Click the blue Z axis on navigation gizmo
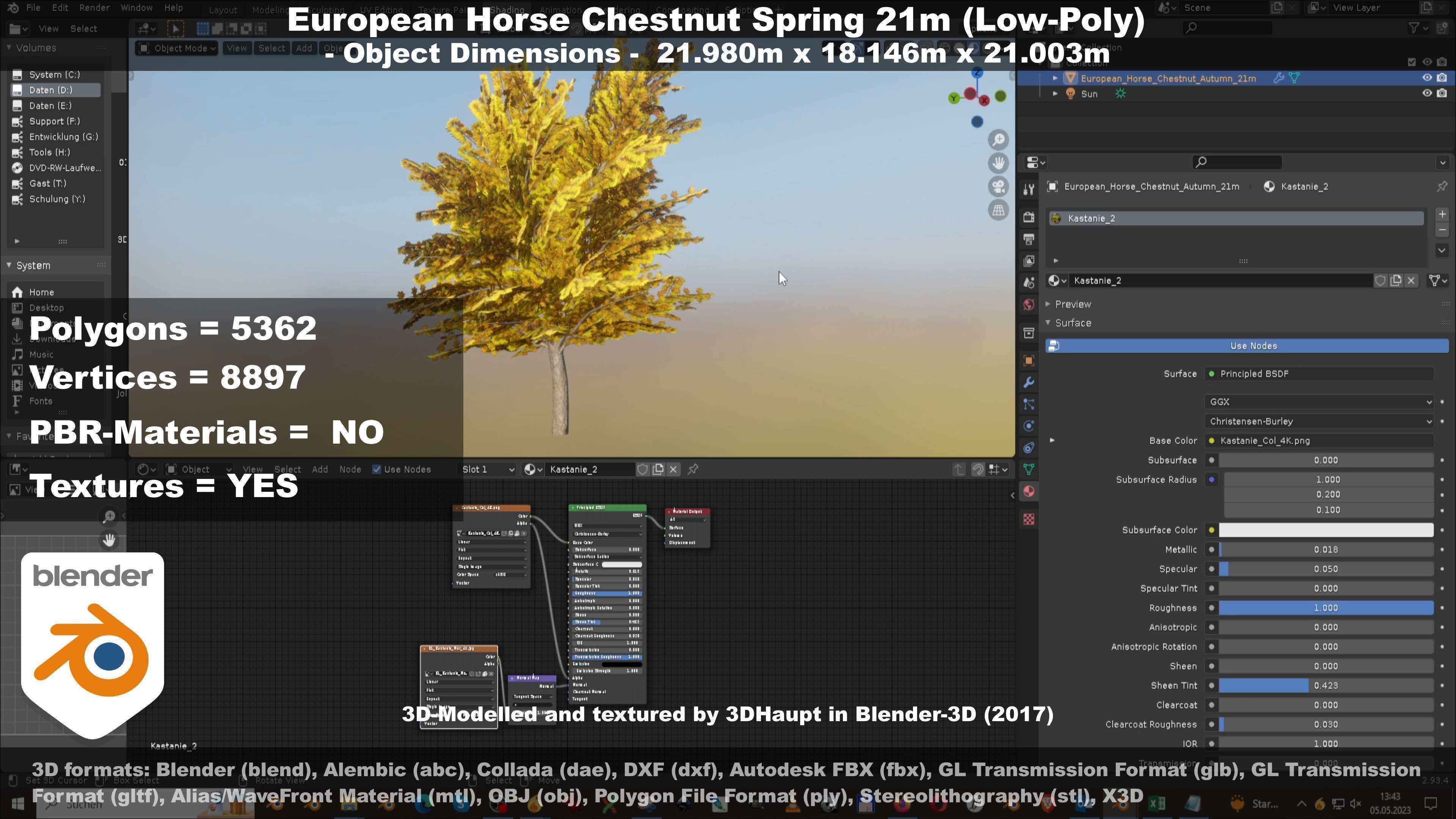 pyautogui.click(x=977, y=73)
